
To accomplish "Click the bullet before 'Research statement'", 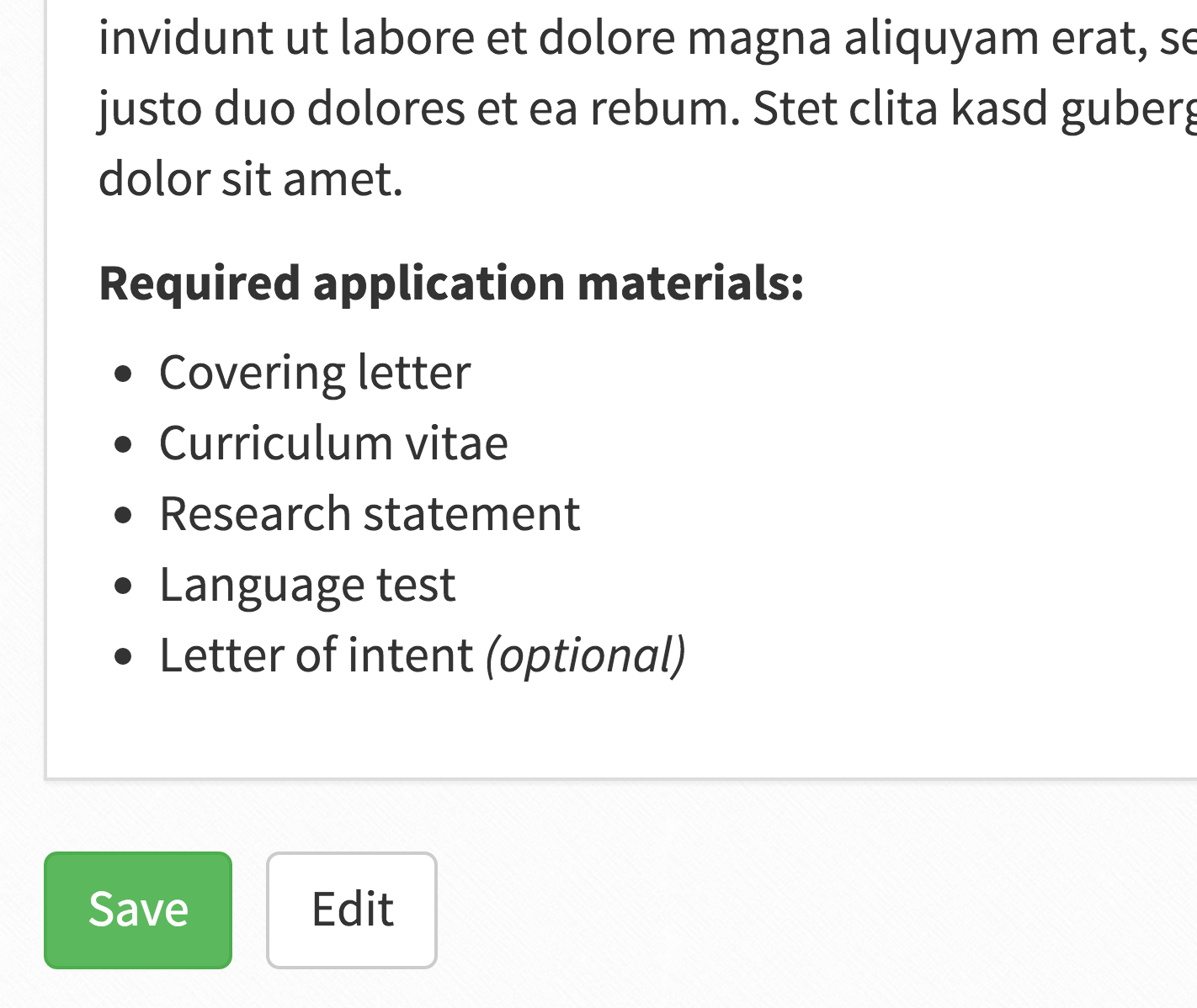I will (124, 515).
